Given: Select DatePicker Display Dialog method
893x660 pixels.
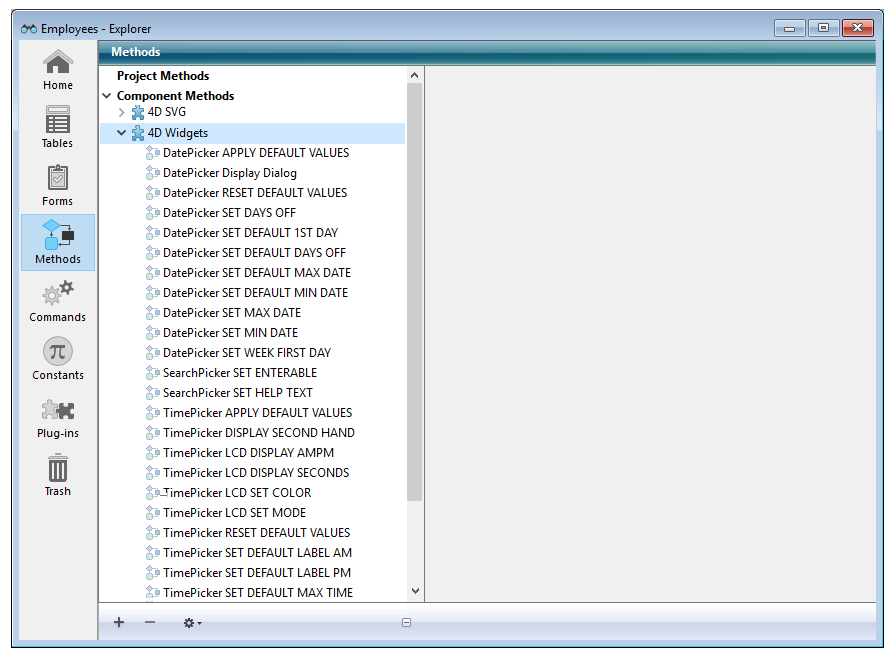Looking at the screenshot, I should pyautogui.click(x=229, y=173).
